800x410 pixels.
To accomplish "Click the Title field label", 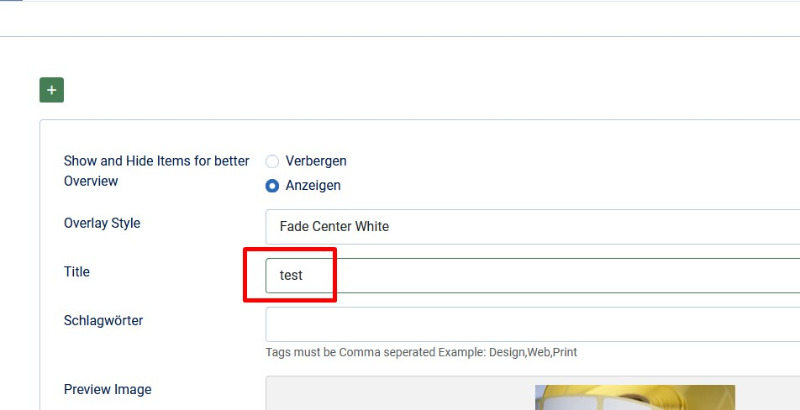I will [x=77, y=272].
